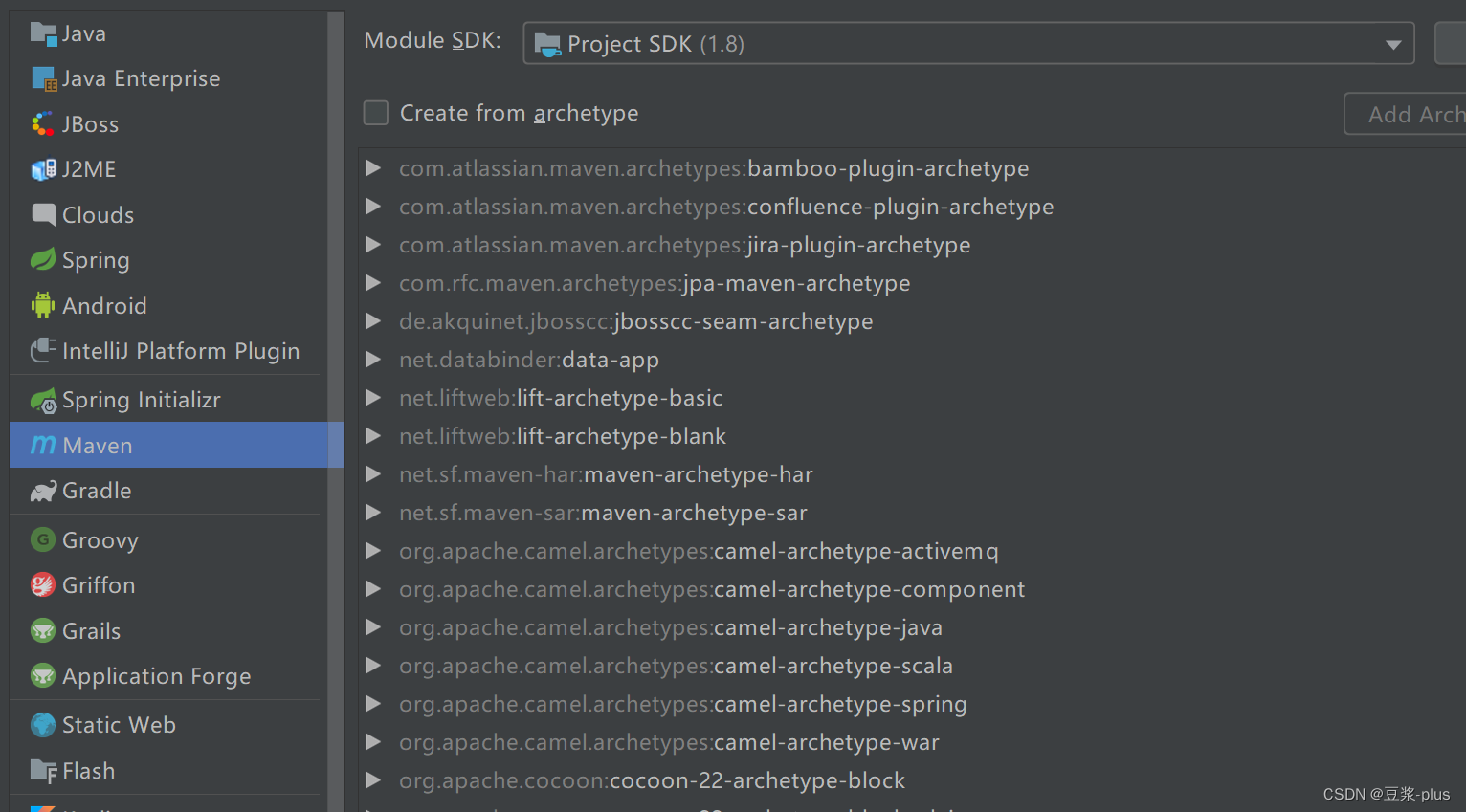Click 'bamboo-plugin-archetype' text
1466x812 pixels.
(x=888, y=168)
